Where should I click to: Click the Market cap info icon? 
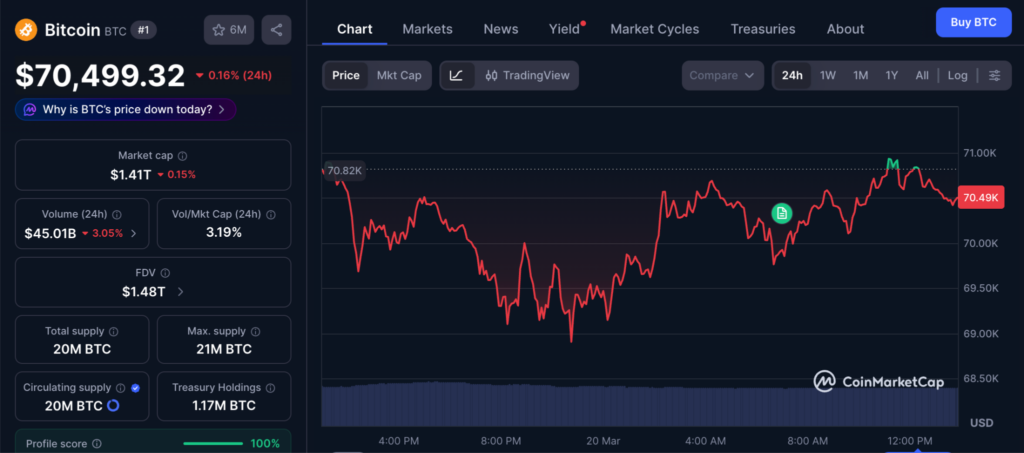[182, 156]
